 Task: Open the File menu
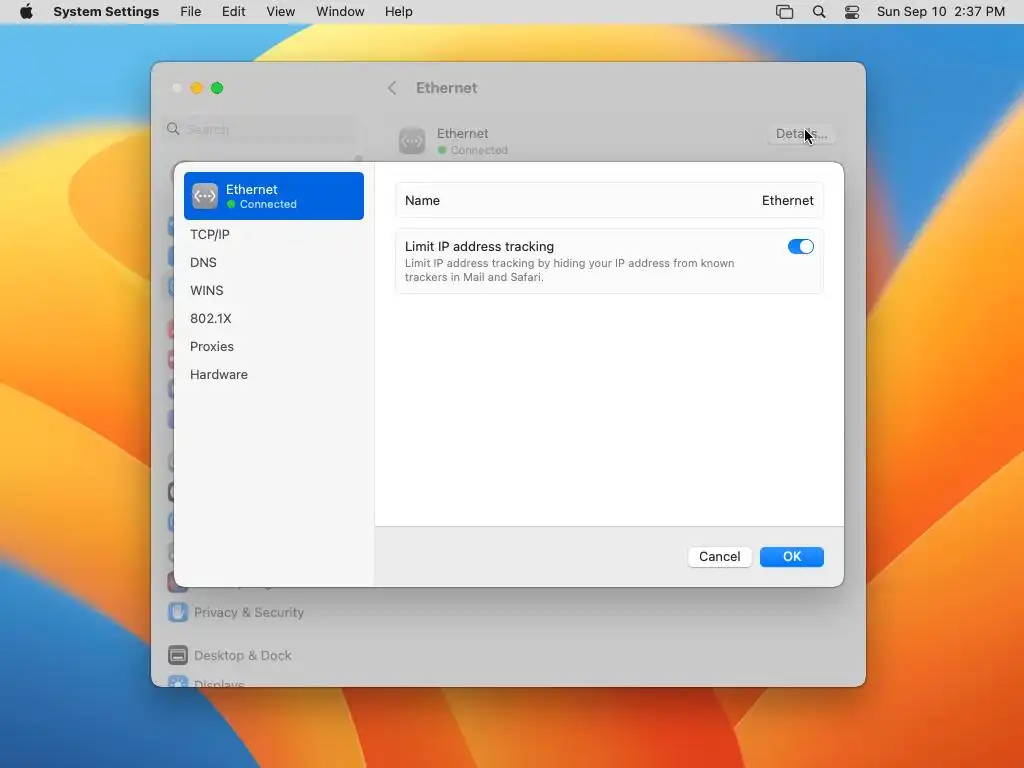pos(191,12)
